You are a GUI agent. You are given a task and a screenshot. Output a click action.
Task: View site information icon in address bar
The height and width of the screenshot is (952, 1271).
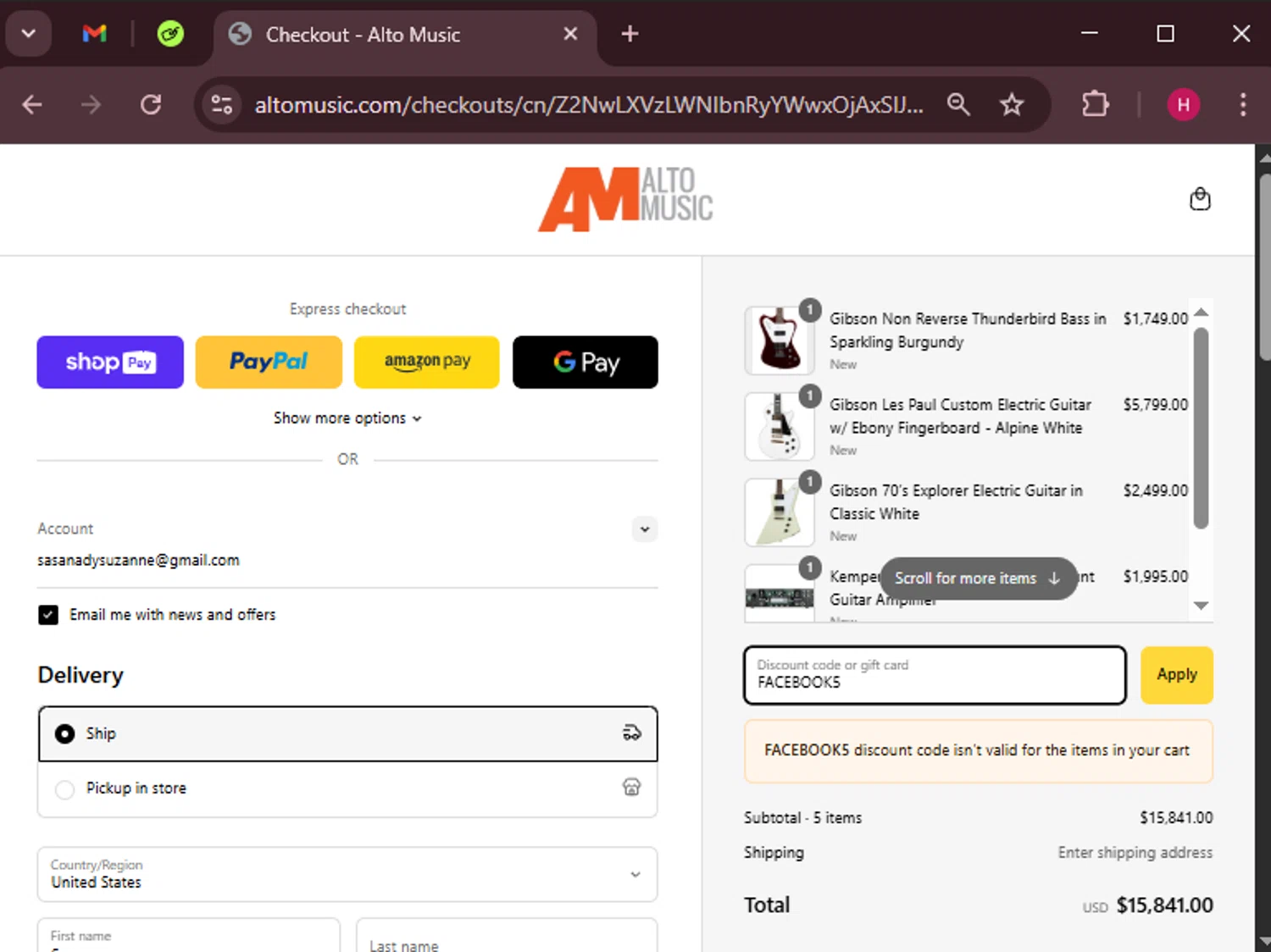click(222, 105)
